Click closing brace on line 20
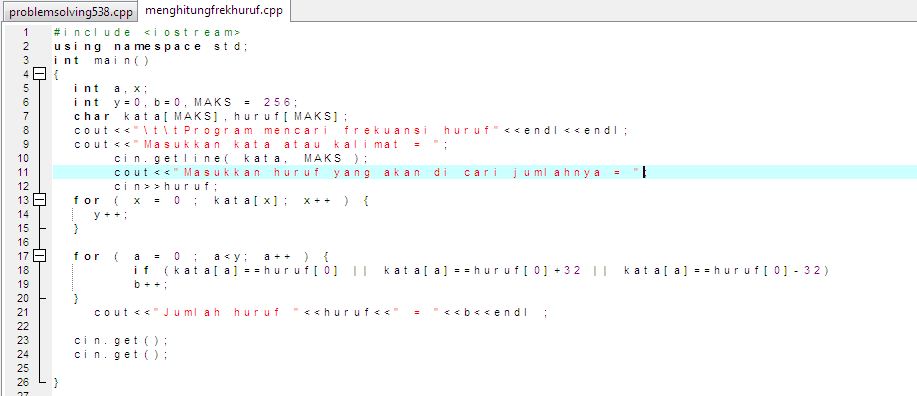This screenshot has width=917, height=396. click(x=76, y=299)
